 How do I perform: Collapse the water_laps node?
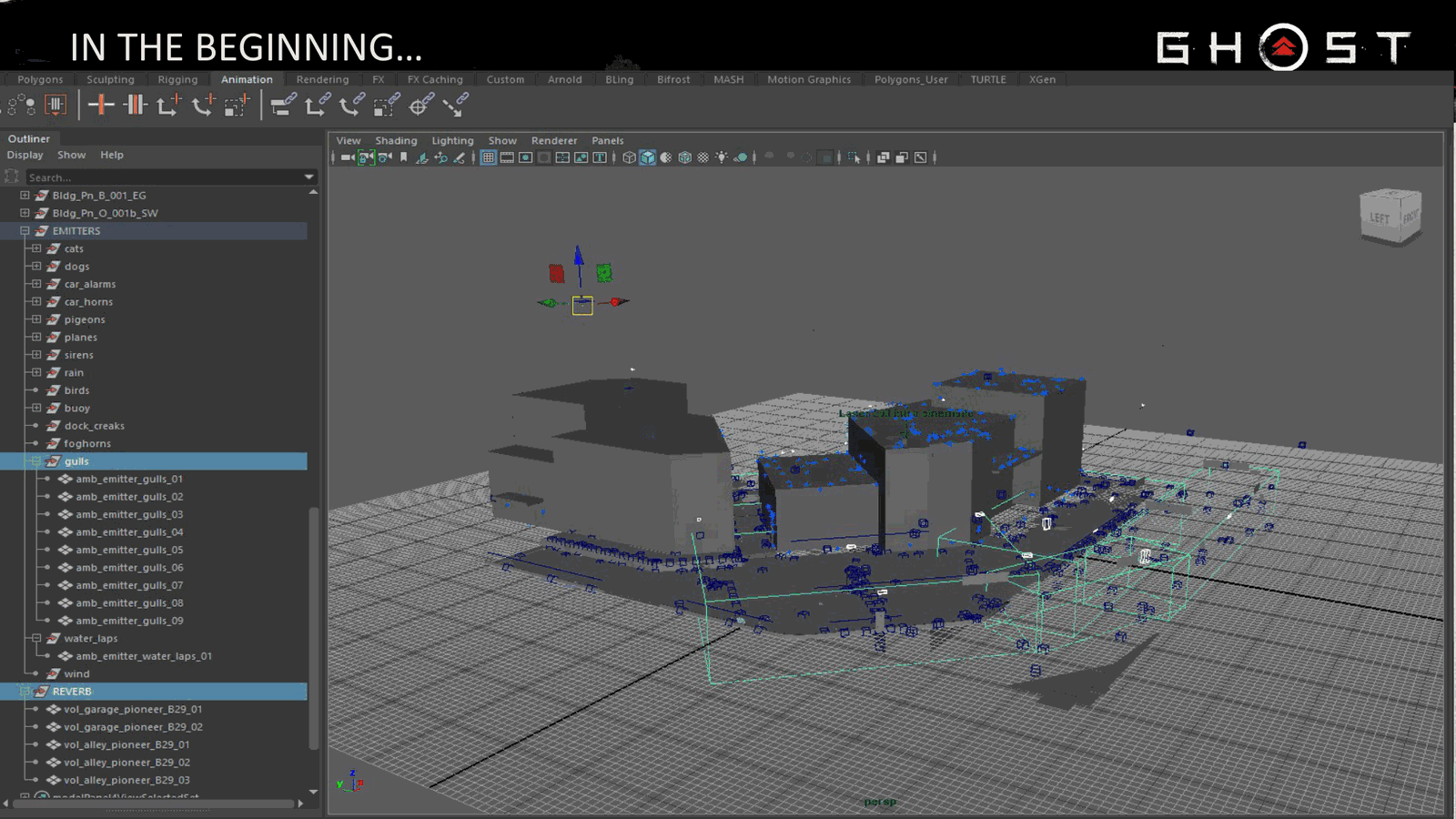pyautogui.click(x=36, y=638)
